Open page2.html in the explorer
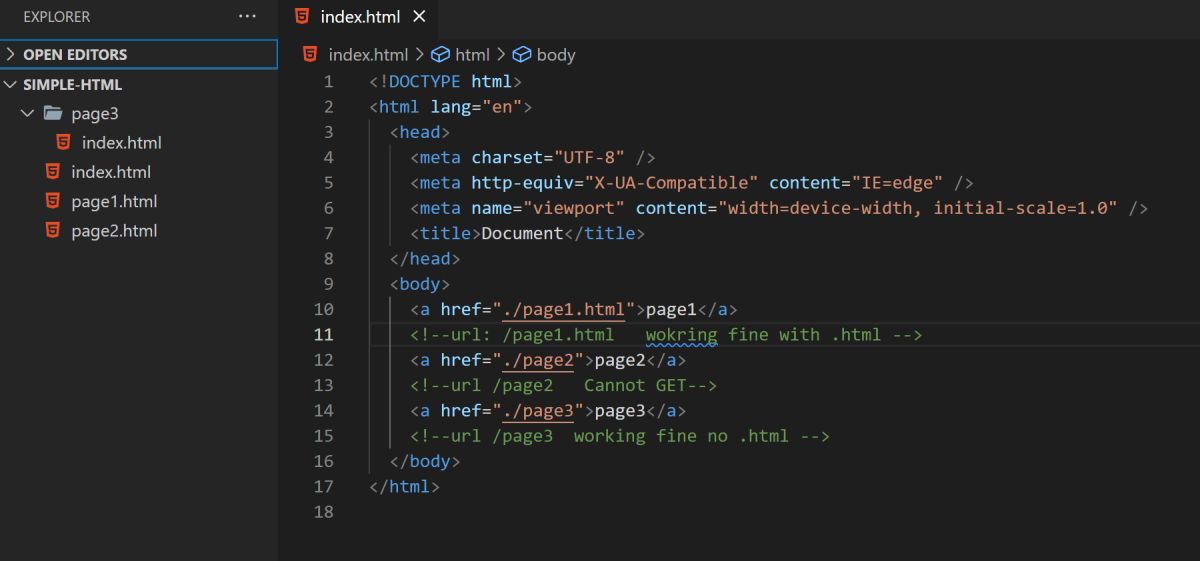This screenshot has width=1200, height=561. pyautogui.click(x=114, y=230)
